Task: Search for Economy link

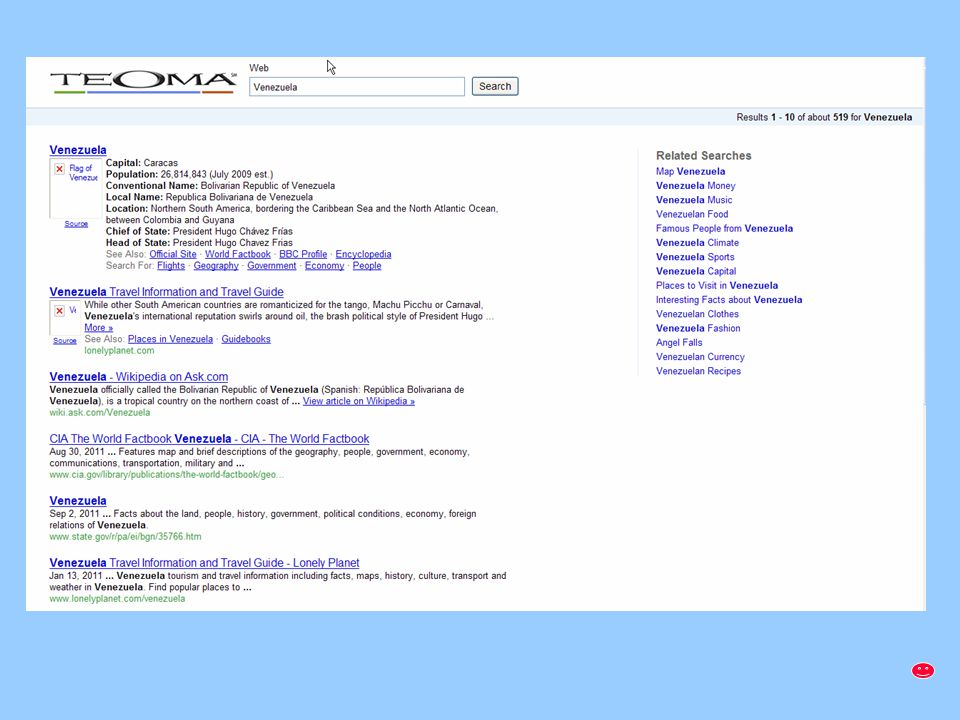Action: click(324, 266)
